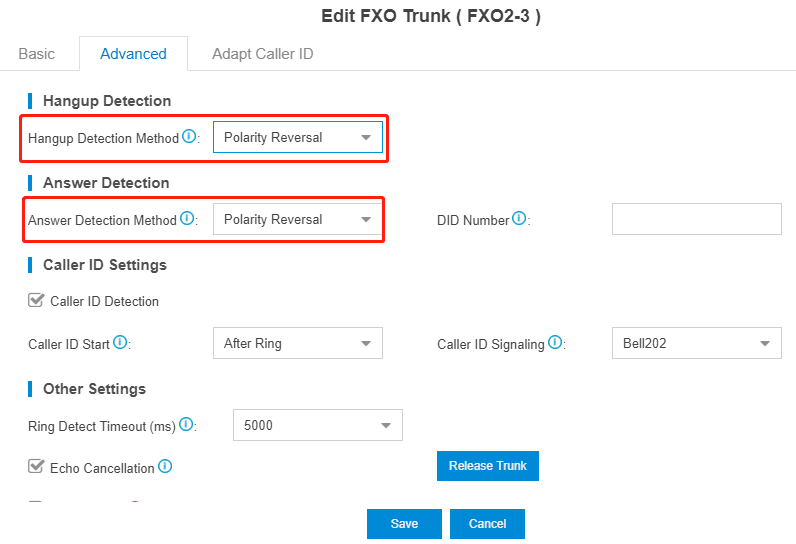The width and height of the screenshot is (796, 544).
Task: Click info icon beside Hangup Detection Method
Action: pyautogui.click(x=189, y=137)
